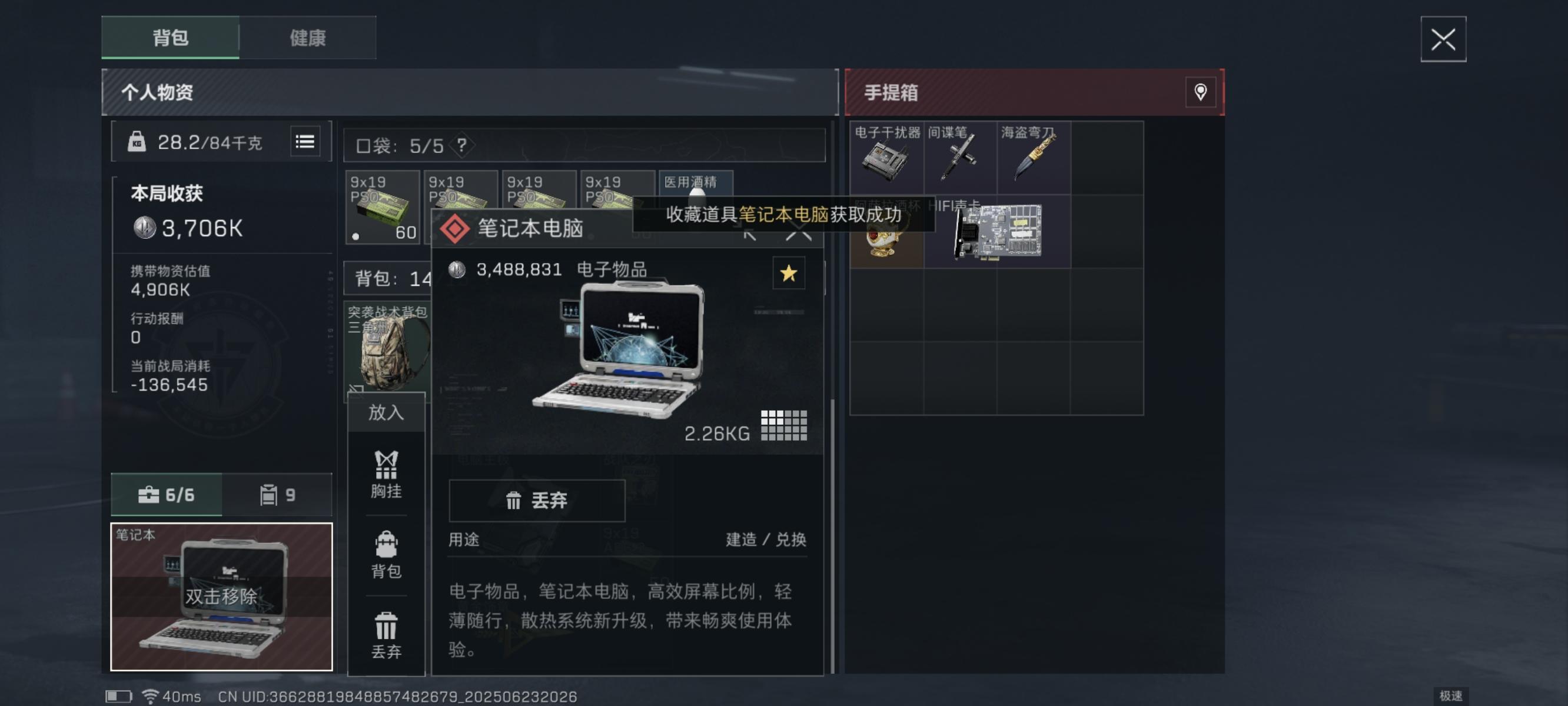The image size is (1568, 706).
Task: Click the trash 丢弃 icon in side menu
Action: 386,635
